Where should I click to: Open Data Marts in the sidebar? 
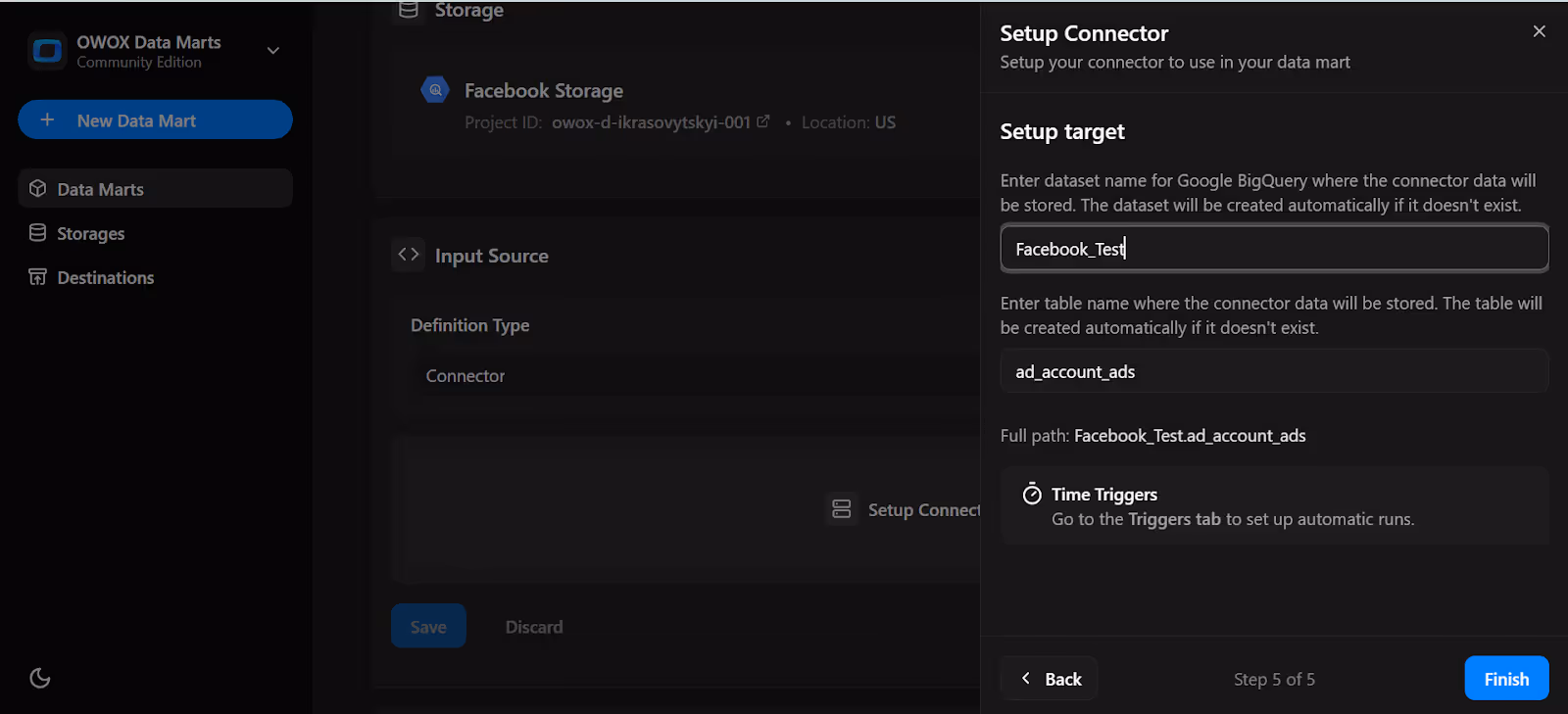point(155,188)
